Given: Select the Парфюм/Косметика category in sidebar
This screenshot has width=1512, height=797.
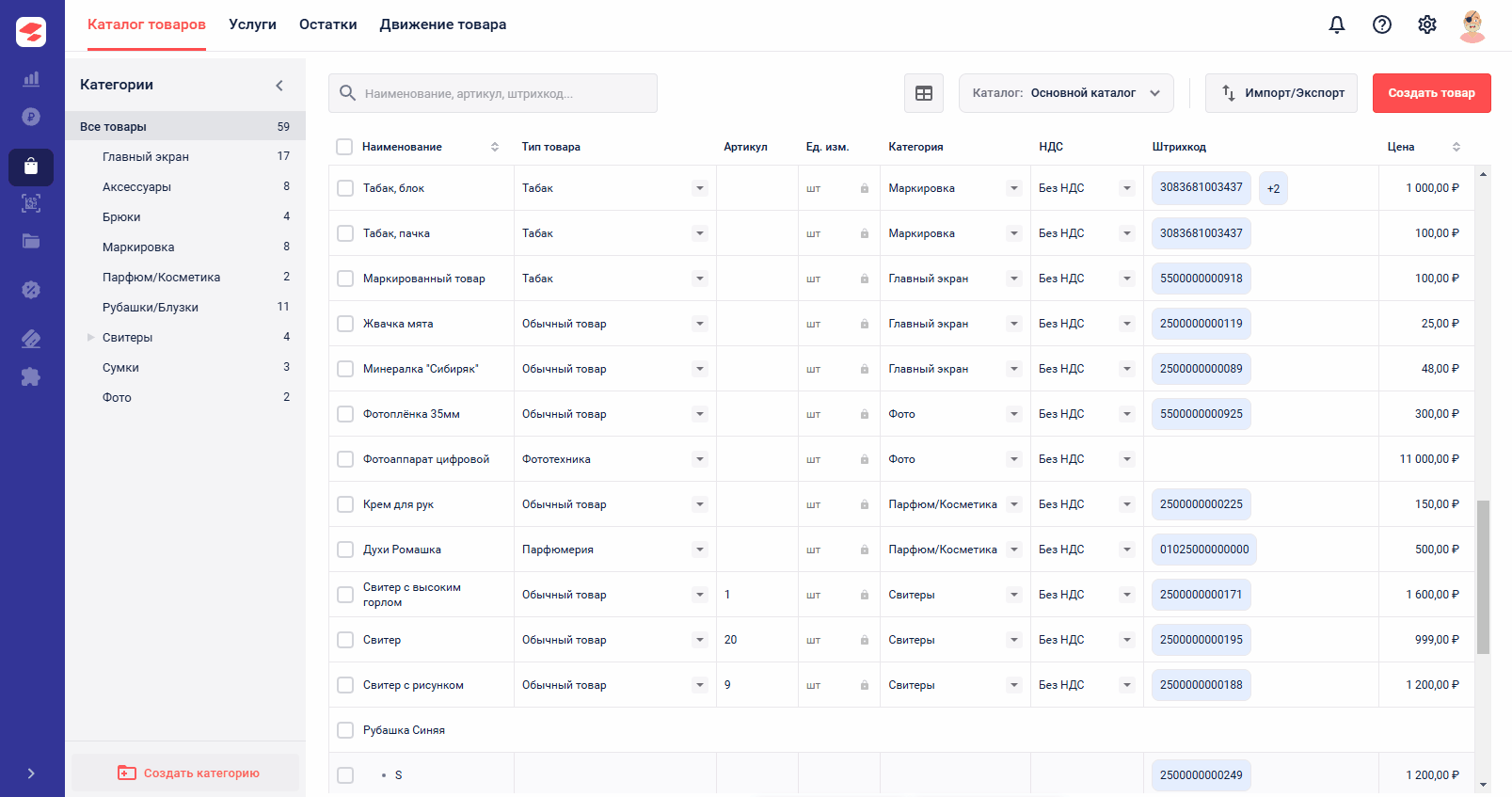Looking at the screenshot, I should 185,277.
